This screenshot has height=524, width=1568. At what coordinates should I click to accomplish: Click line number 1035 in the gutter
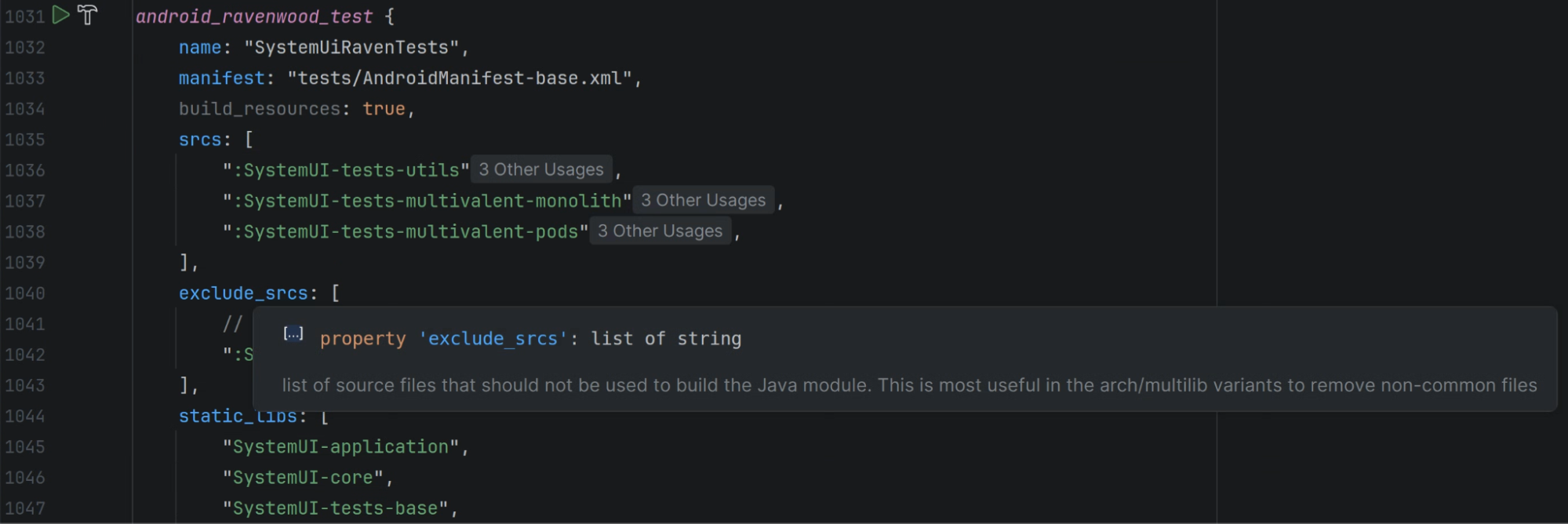click(24, 139)
